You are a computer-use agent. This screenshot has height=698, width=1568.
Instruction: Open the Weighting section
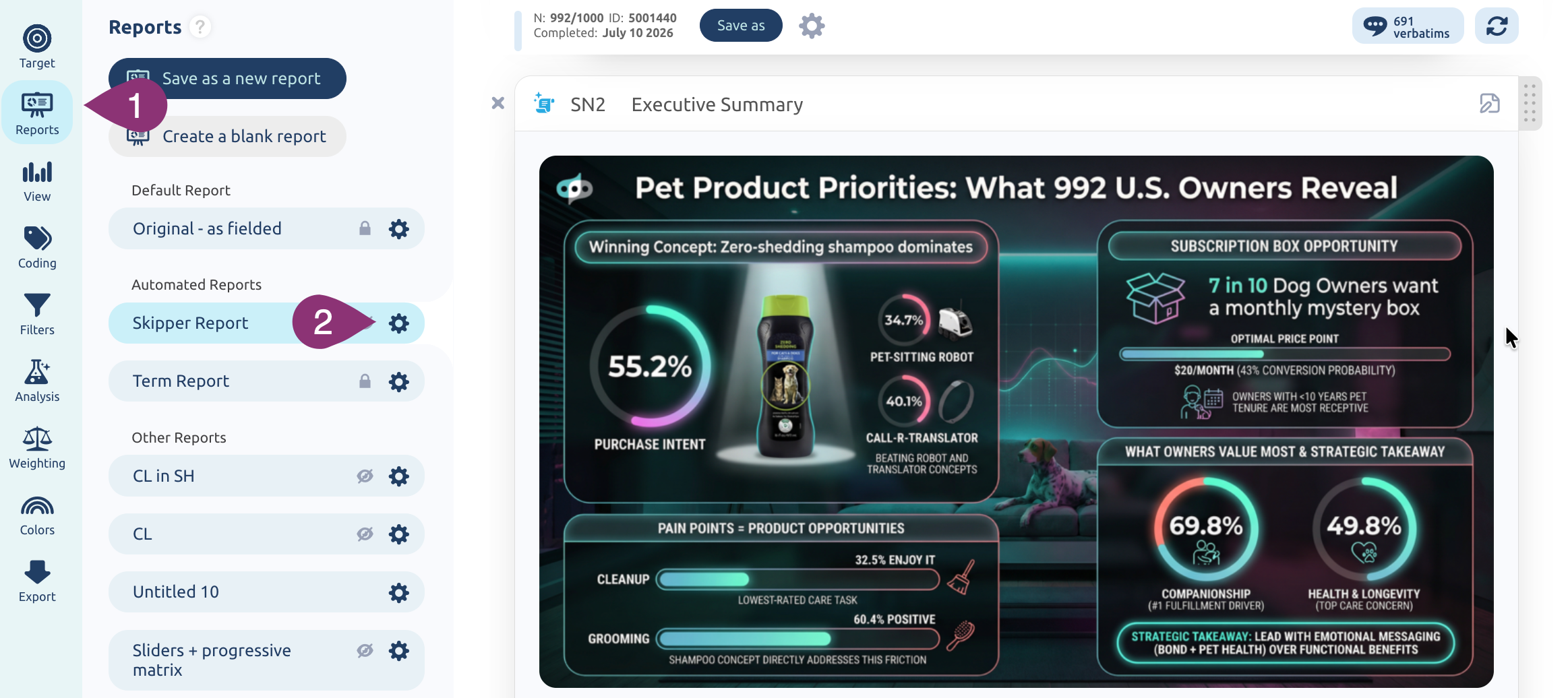point(37,448)
